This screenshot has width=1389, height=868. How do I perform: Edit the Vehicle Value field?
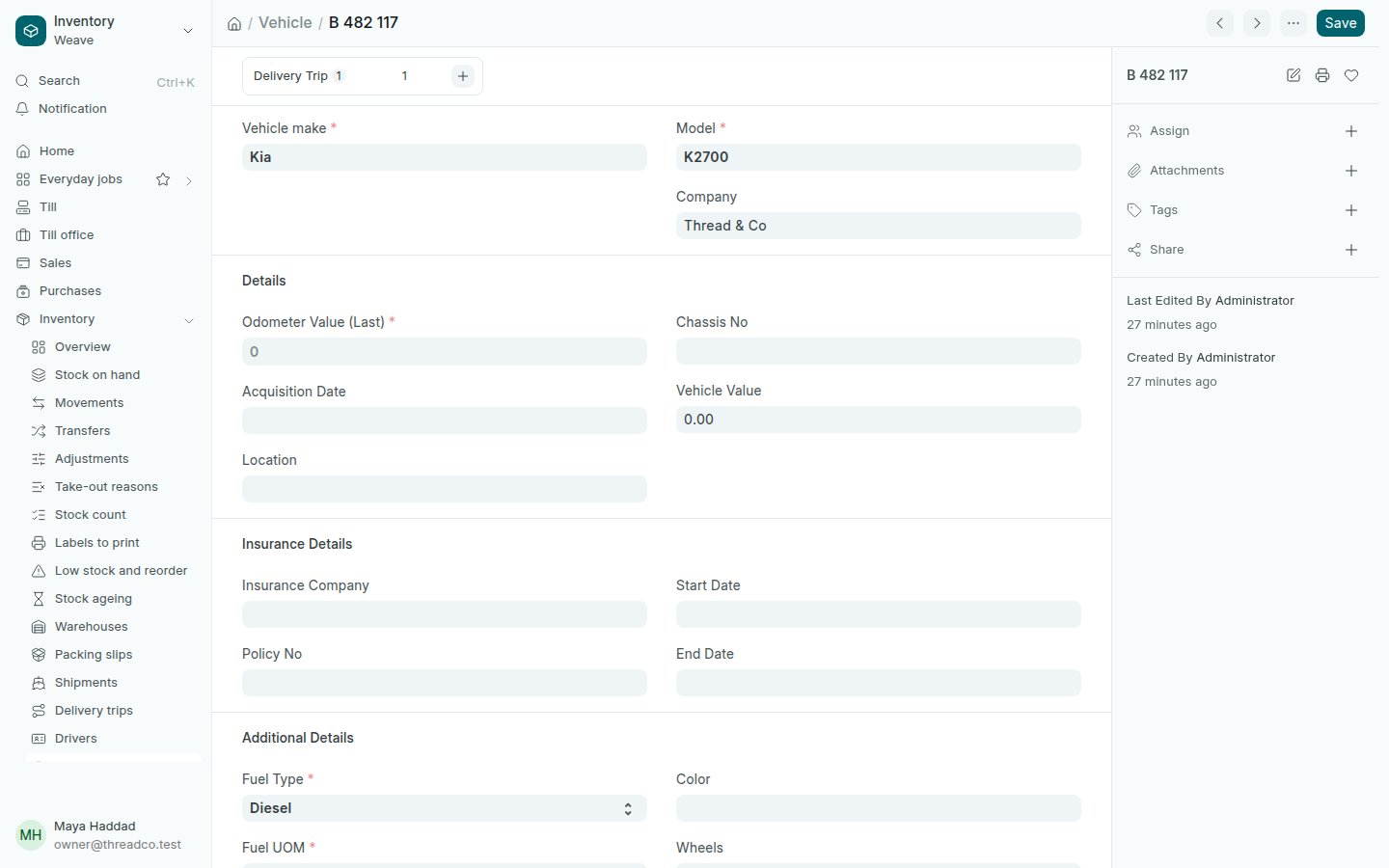(x=879, y=420)
